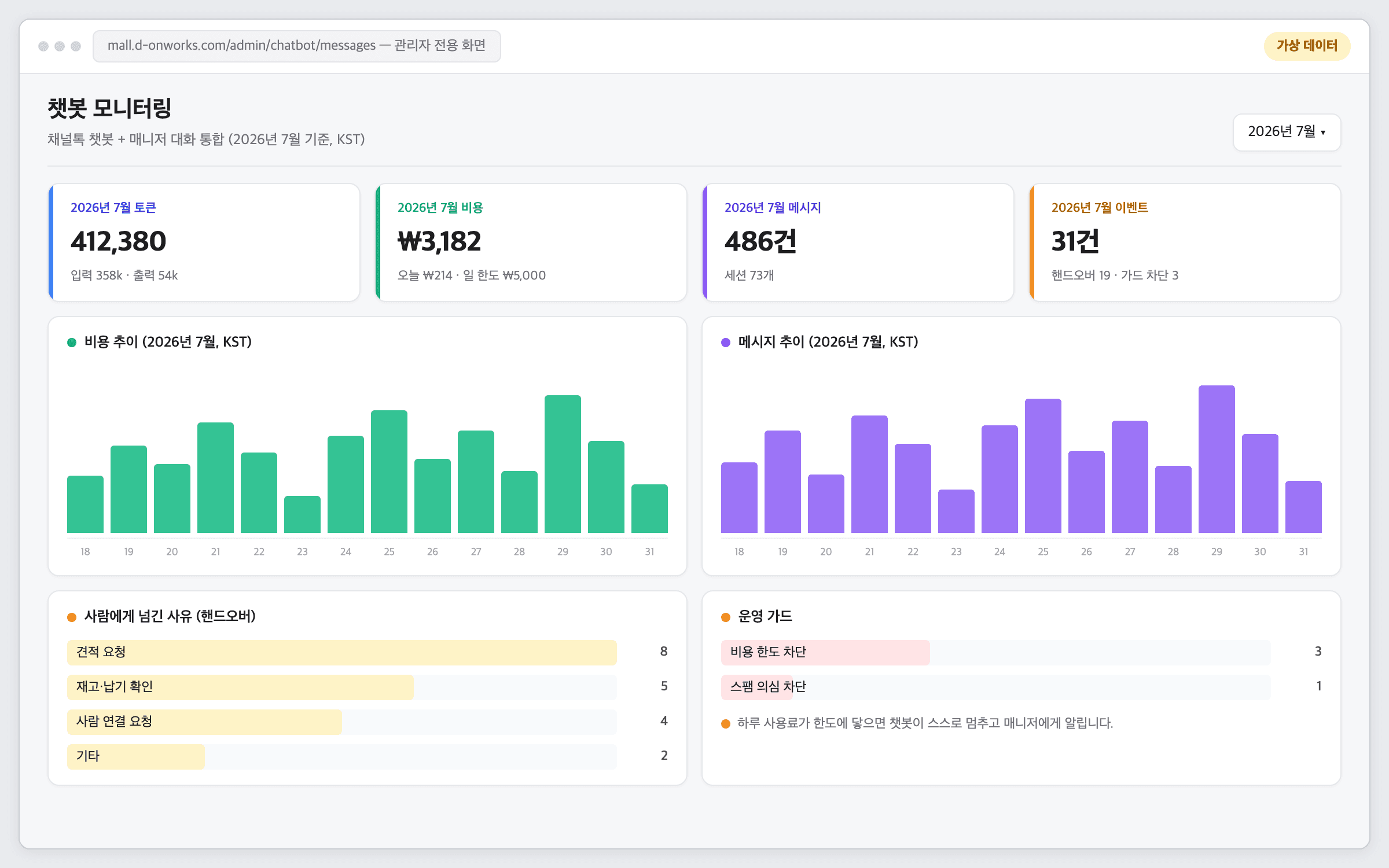Click the green cost bar for day 21
The height and width of the screenshot is (868, 1389).
(x=215, y=477)
